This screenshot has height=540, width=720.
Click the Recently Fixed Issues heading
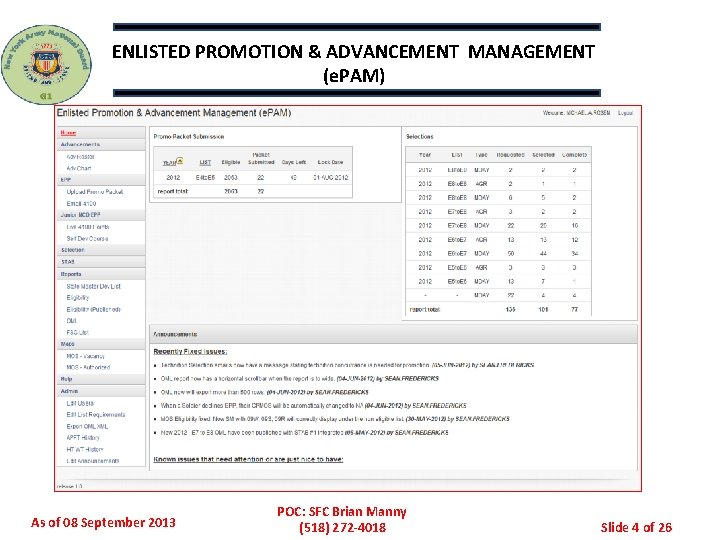[190, 351]
